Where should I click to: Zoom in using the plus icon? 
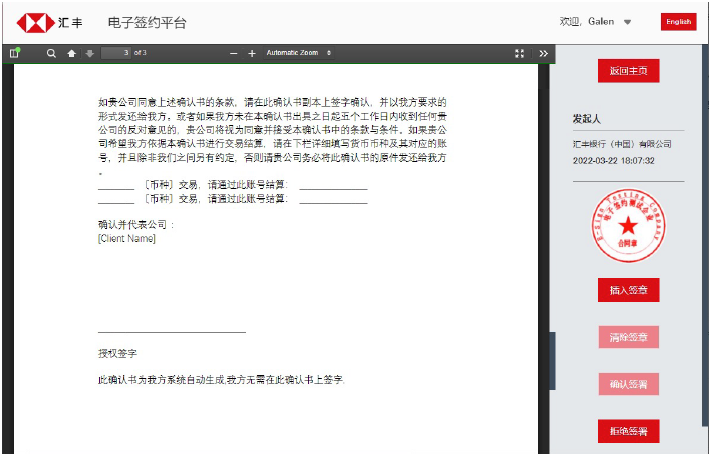tap(252, 53)
